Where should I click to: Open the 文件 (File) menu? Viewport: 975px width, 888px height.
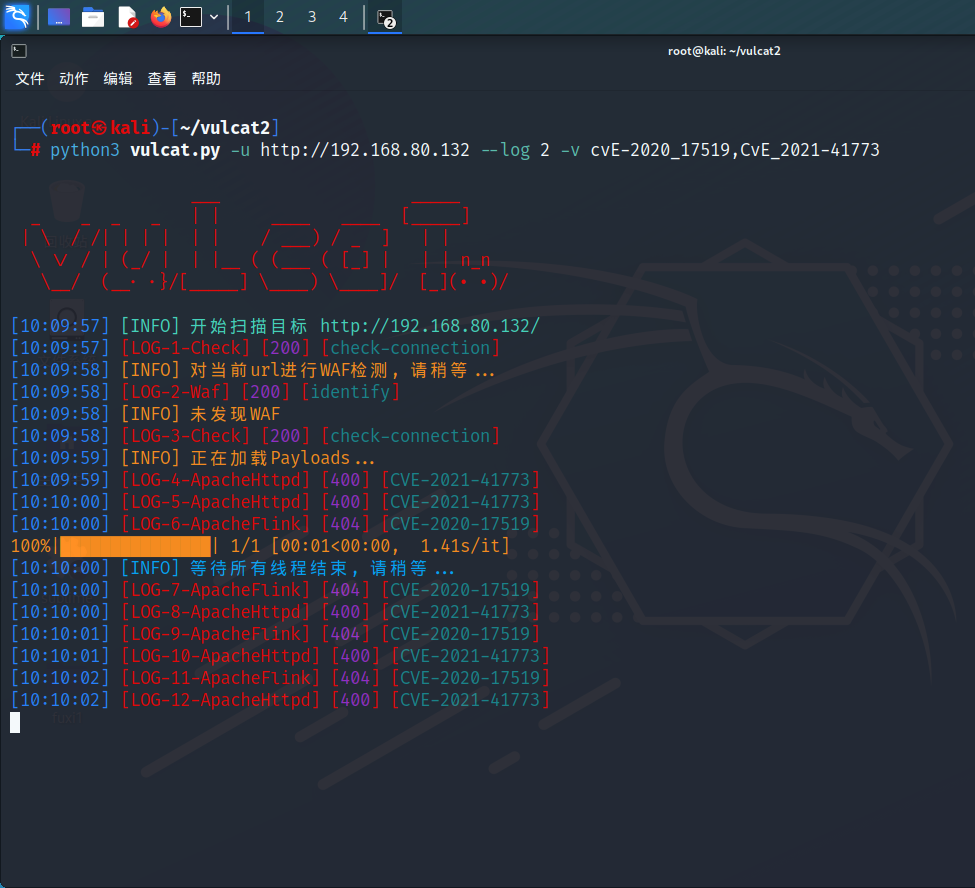(30, 79)
